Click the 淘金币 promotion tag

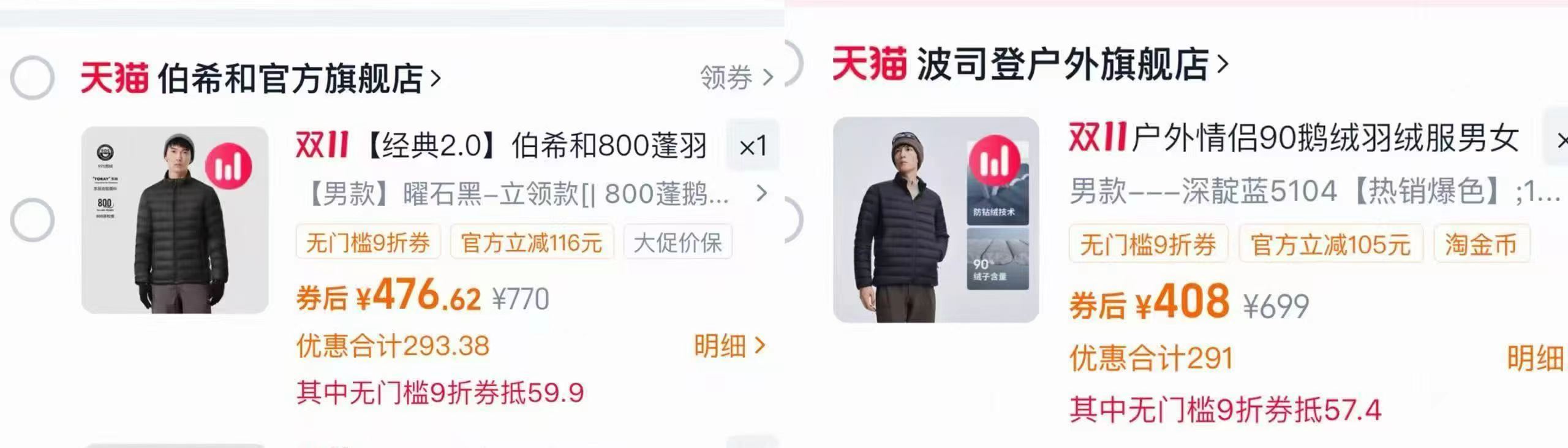coord(1481,245)
